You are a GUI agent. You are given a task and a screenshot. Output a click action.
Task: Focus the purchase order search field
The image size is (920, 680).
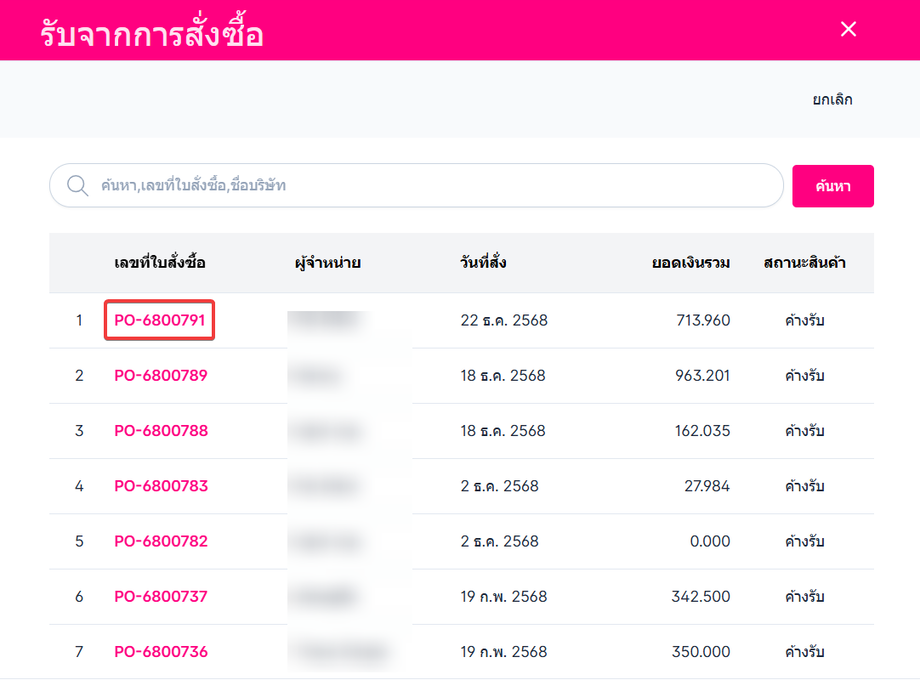point(416,185)
